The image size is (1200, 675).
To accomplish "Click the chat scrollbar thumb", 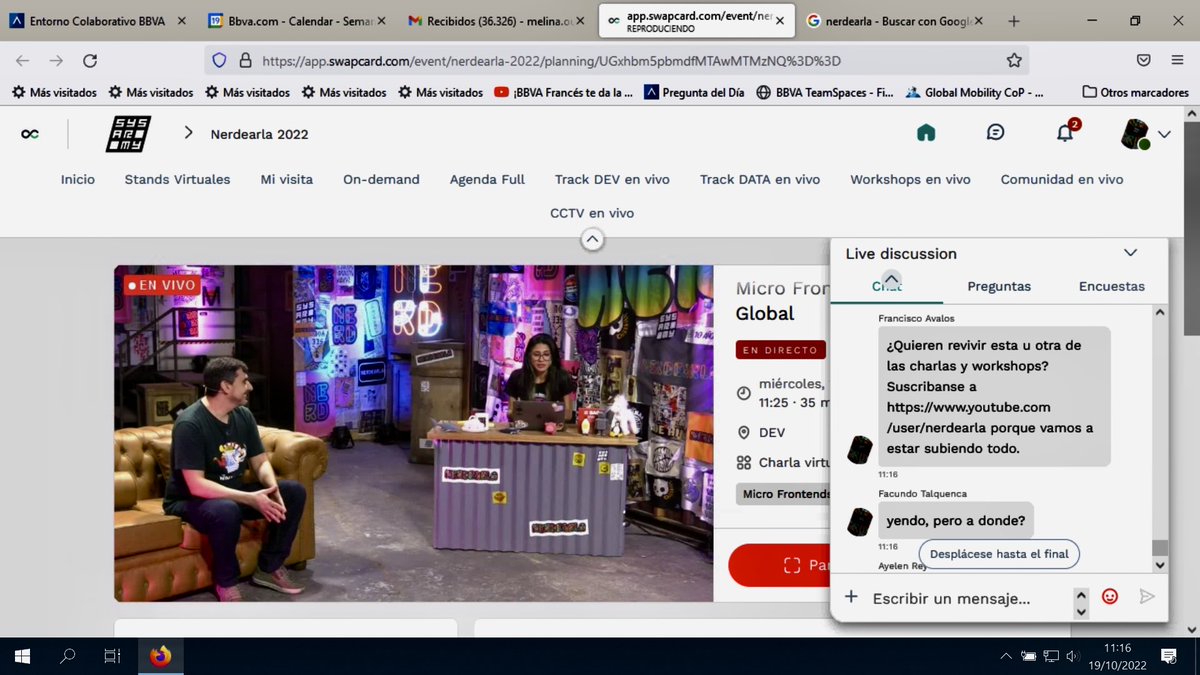I will (x=1159, y=547).
